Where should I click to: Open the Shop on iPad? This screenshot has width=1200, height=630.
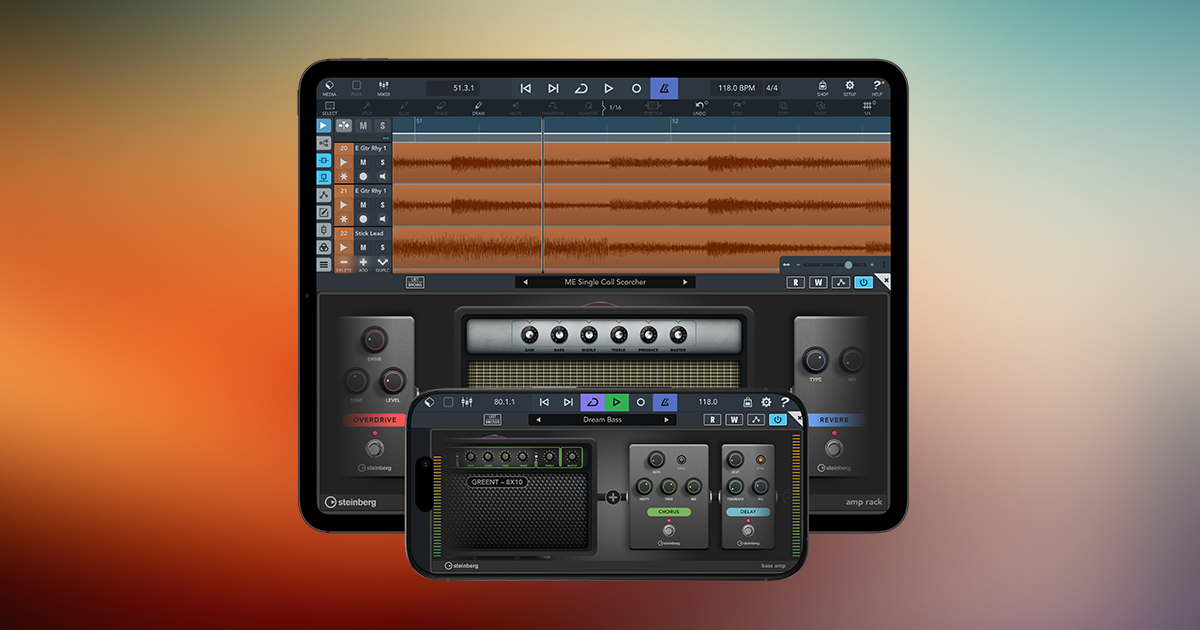822,88
